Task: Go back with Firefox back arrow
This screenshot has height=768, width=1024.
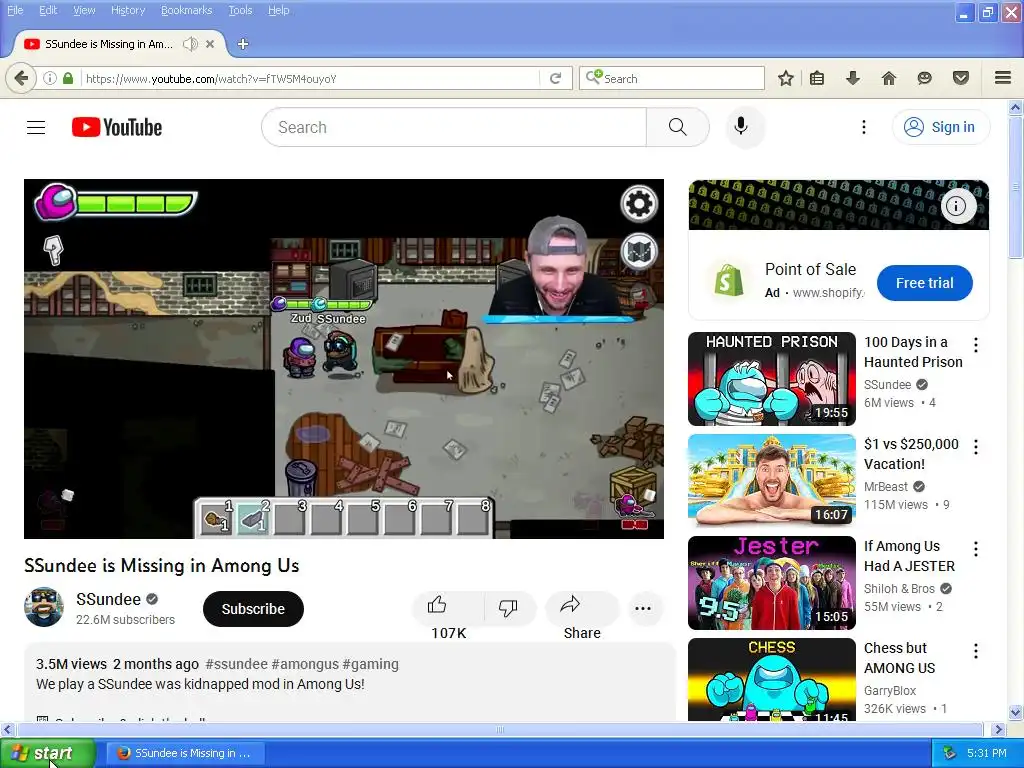Action: (21, 78)
